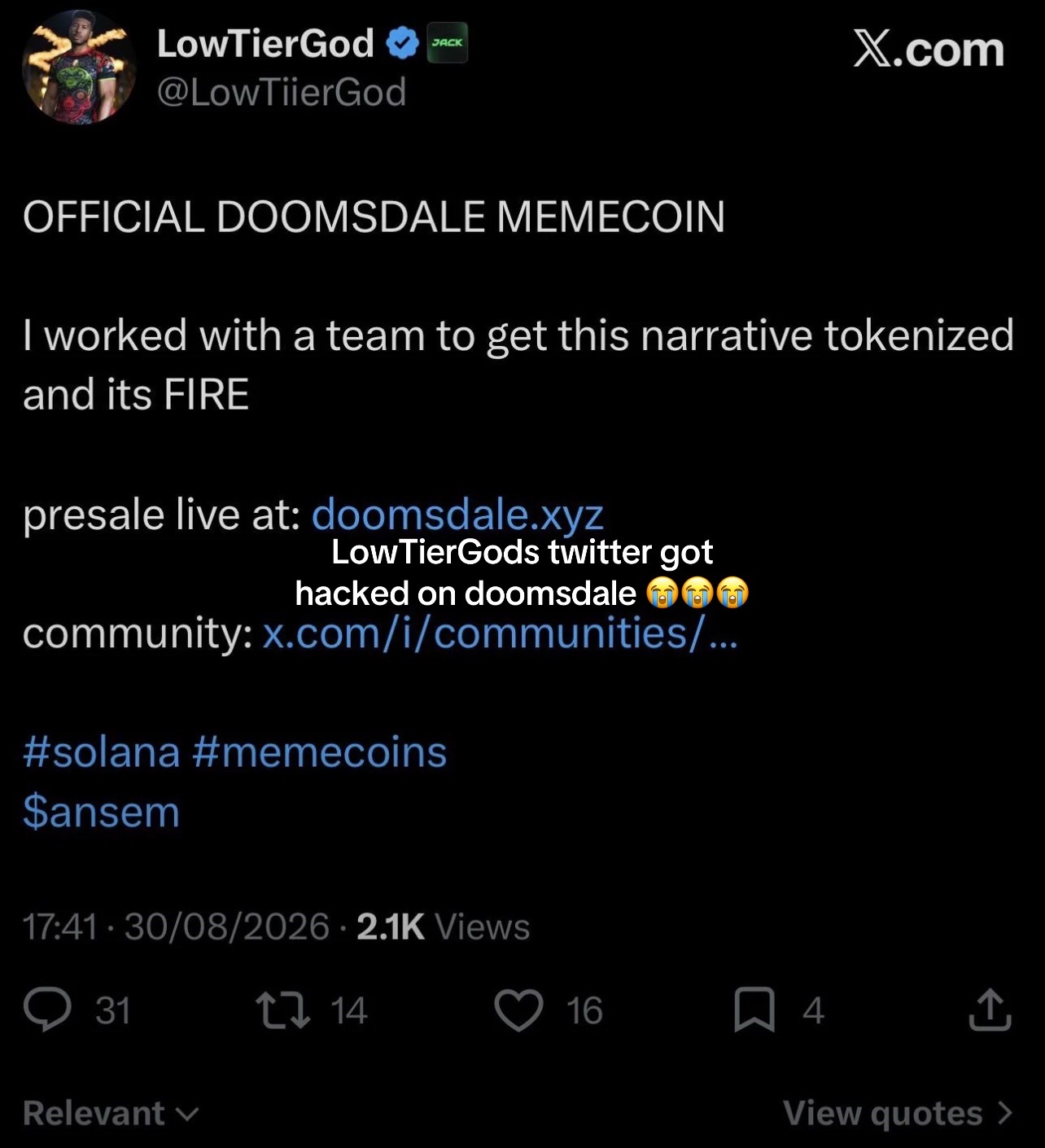The image size is (1045, 1148).
Task: Click the @LowTiierGod handle
Action: pyautogui.click(x=281, y=92)
